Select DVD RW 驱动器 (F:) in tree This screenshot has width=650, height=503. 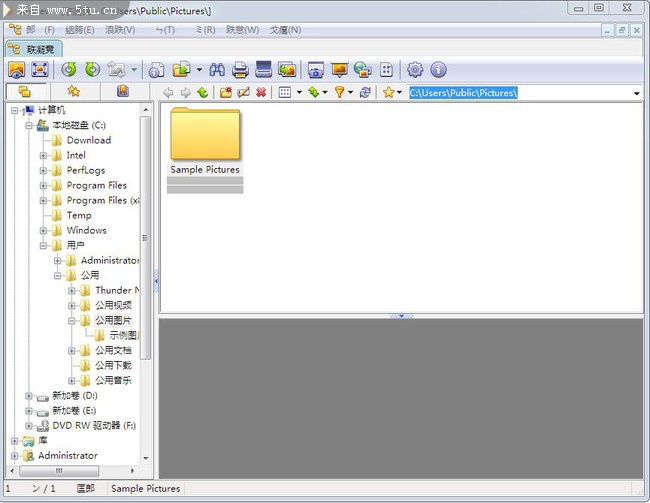(94, 425)
